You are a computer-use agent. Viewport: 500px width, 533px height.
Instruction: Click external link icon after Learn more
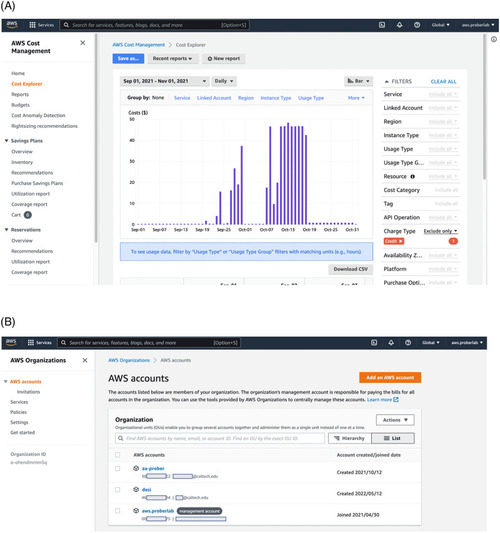tap(396, 399)
